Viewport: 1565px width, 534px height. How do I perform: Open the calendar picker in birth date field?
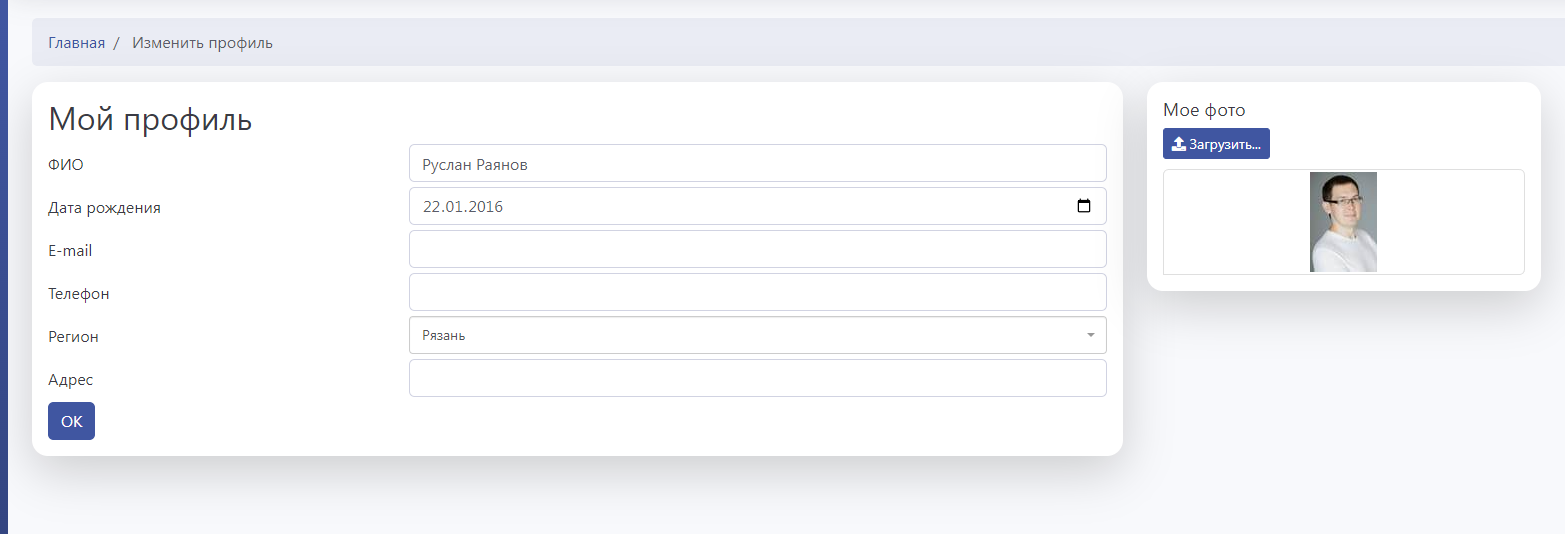1083,207
